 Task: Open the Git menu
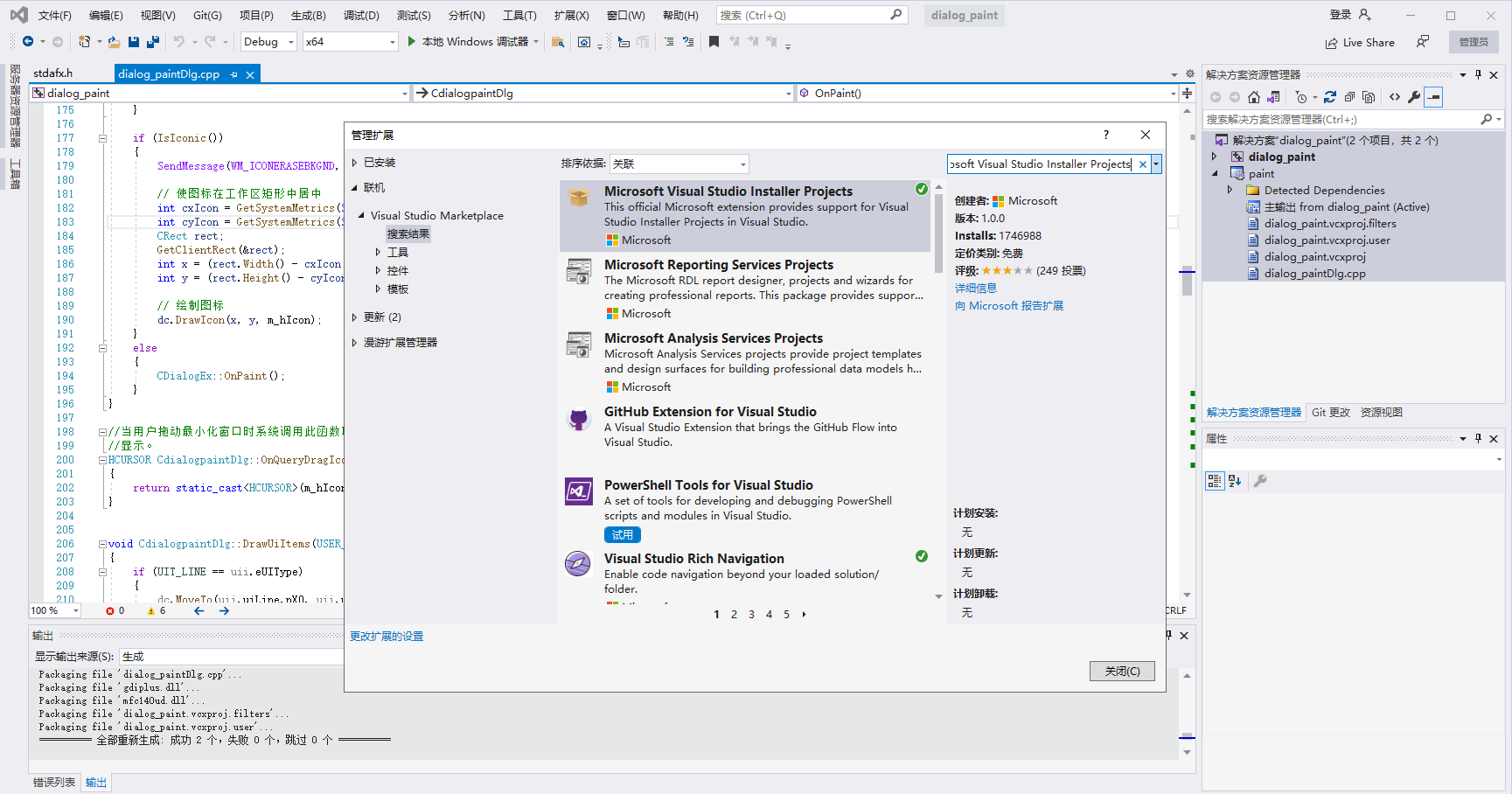point(207,16)
